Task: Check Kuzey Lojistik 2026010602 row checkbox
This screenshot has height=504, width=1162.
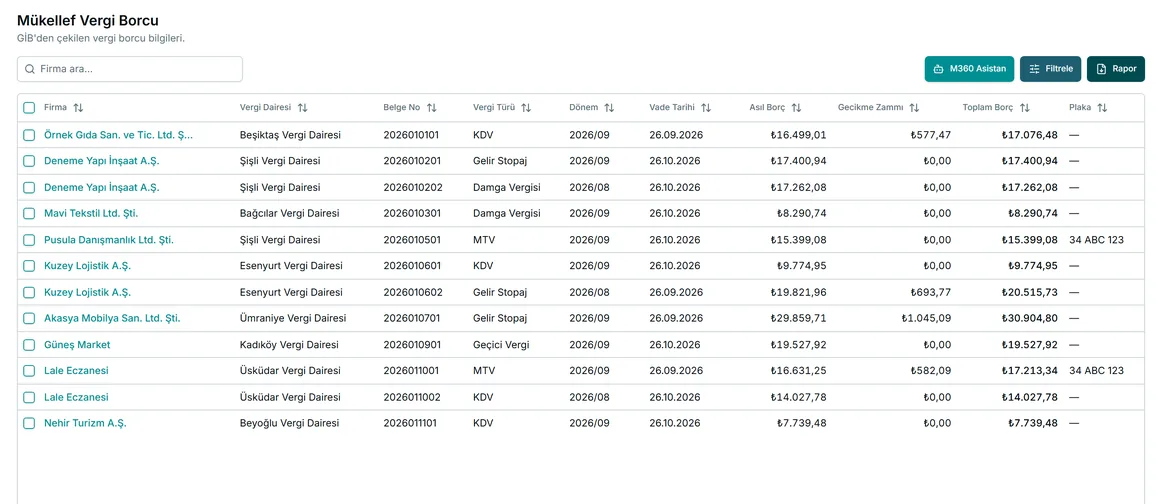Action: [x=29, y=292]
